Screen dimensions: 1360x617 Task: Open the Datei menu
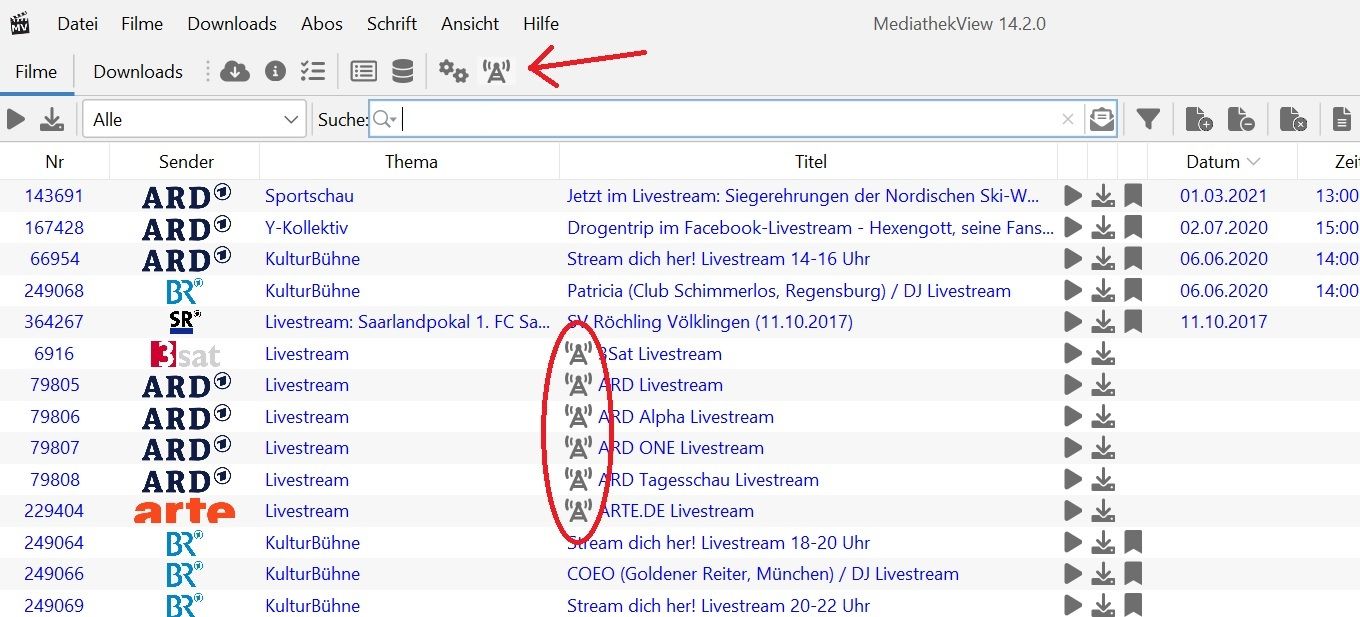pos(77,23)
